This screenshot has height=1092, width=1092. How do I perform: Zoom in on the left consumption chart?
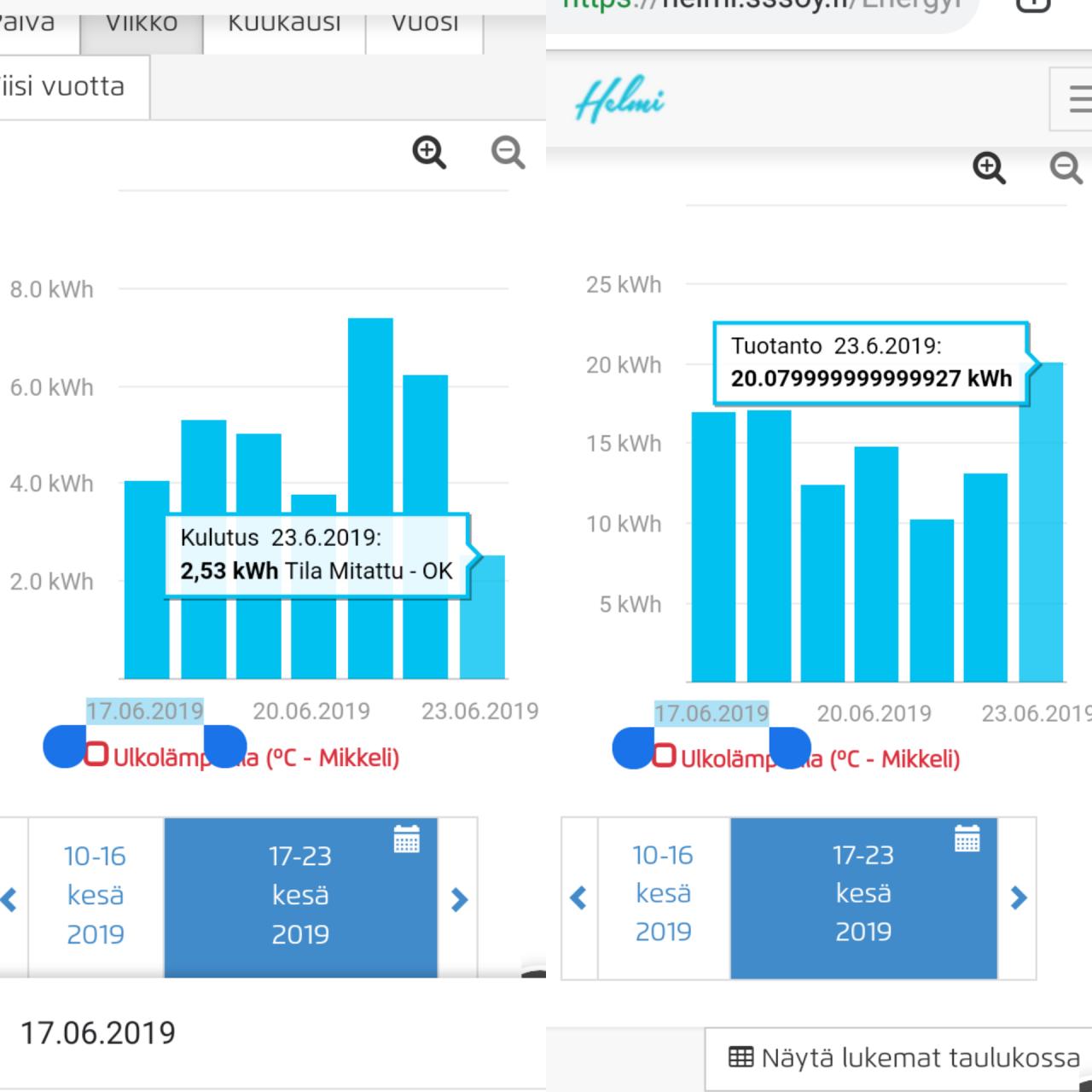coord(429,153)
